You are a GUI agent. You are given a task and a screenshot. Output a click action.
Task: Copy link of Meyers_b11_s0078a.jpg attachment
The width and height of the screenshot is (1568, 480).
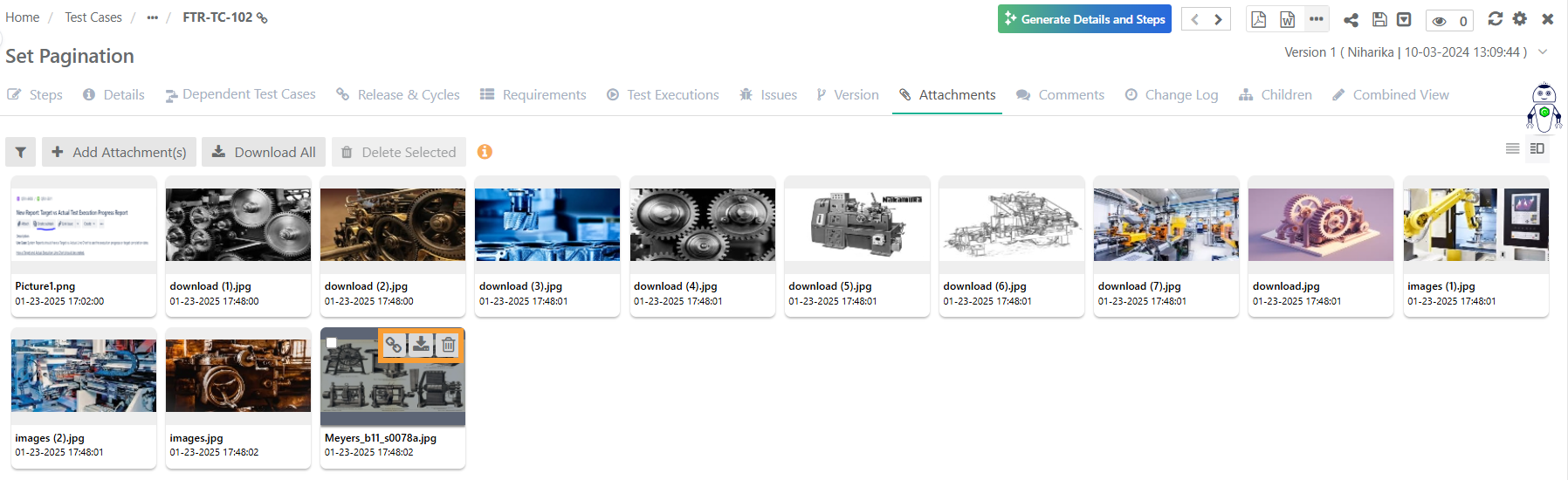[x=394, y=345]
